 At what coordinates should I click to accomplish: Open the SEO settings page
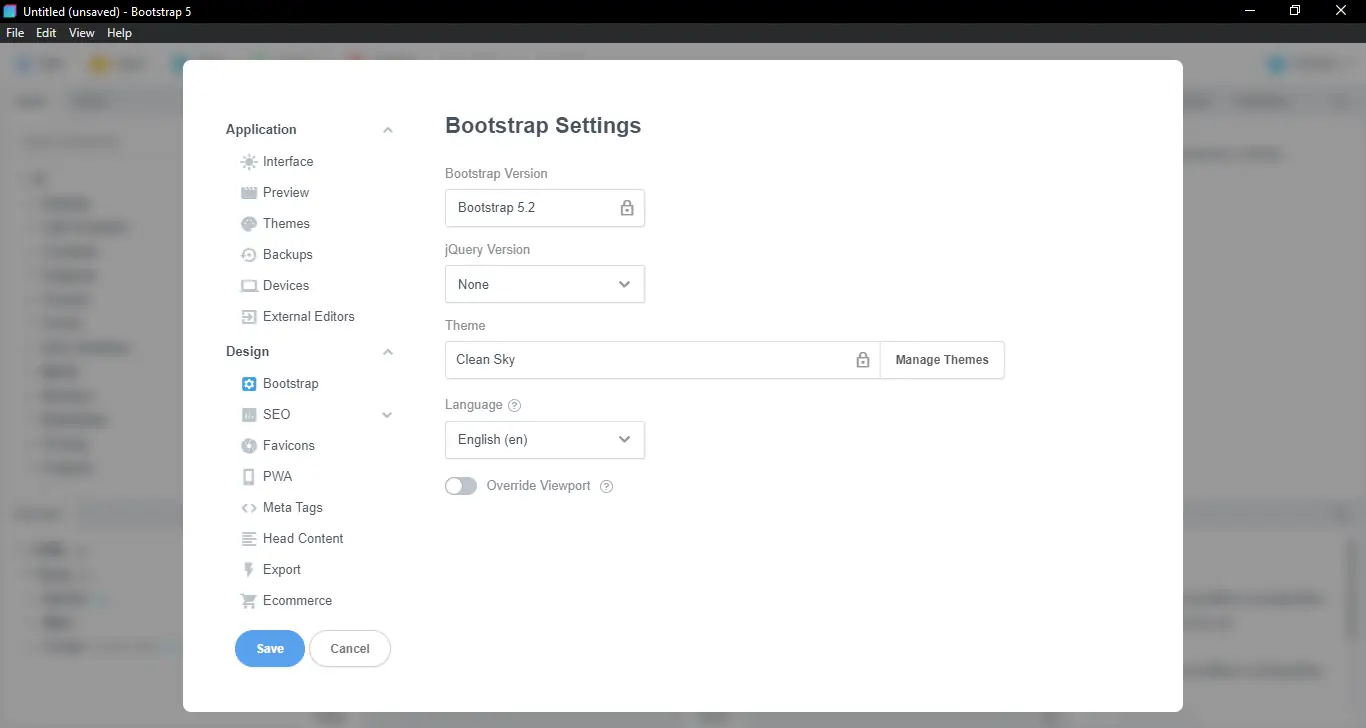(x=277, y=415)
